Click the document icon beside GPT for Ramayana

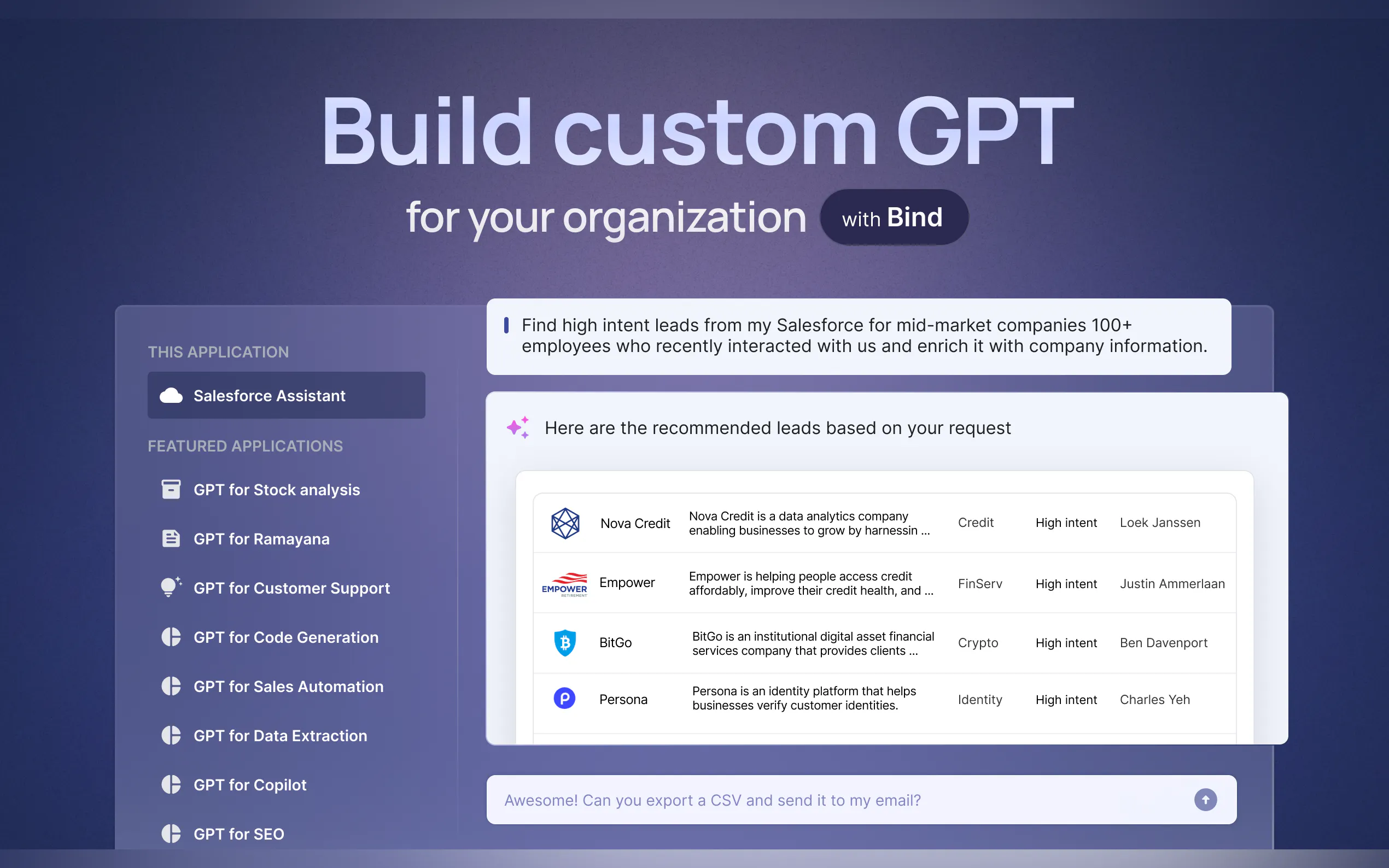coord(171,538)
